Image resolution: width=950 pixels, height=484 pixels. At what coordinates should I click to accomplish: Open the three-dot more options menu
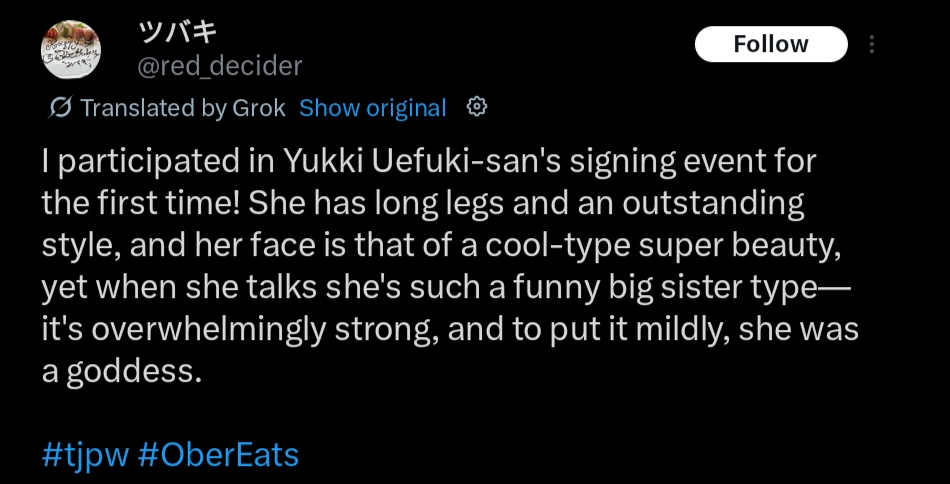point(872,45)
